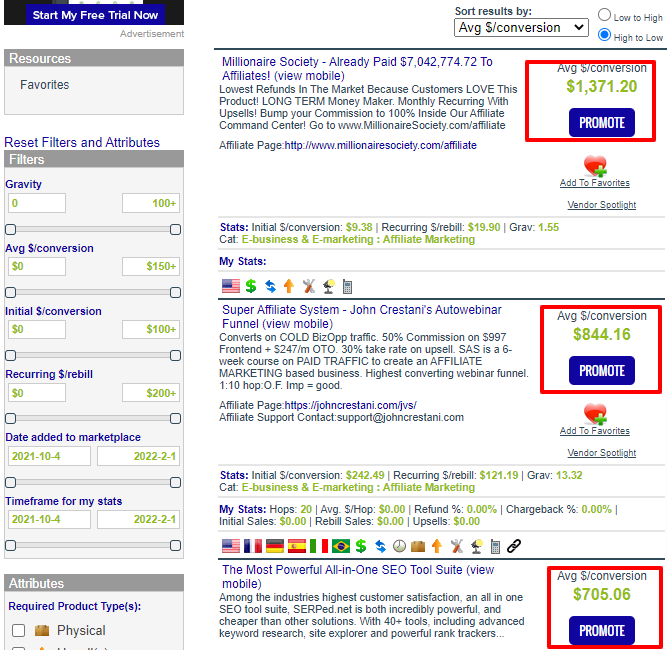Open the Super Affiliate System listing title
Image resolution: width=667 pixels, height=650 pixels.
click(362, 316)
